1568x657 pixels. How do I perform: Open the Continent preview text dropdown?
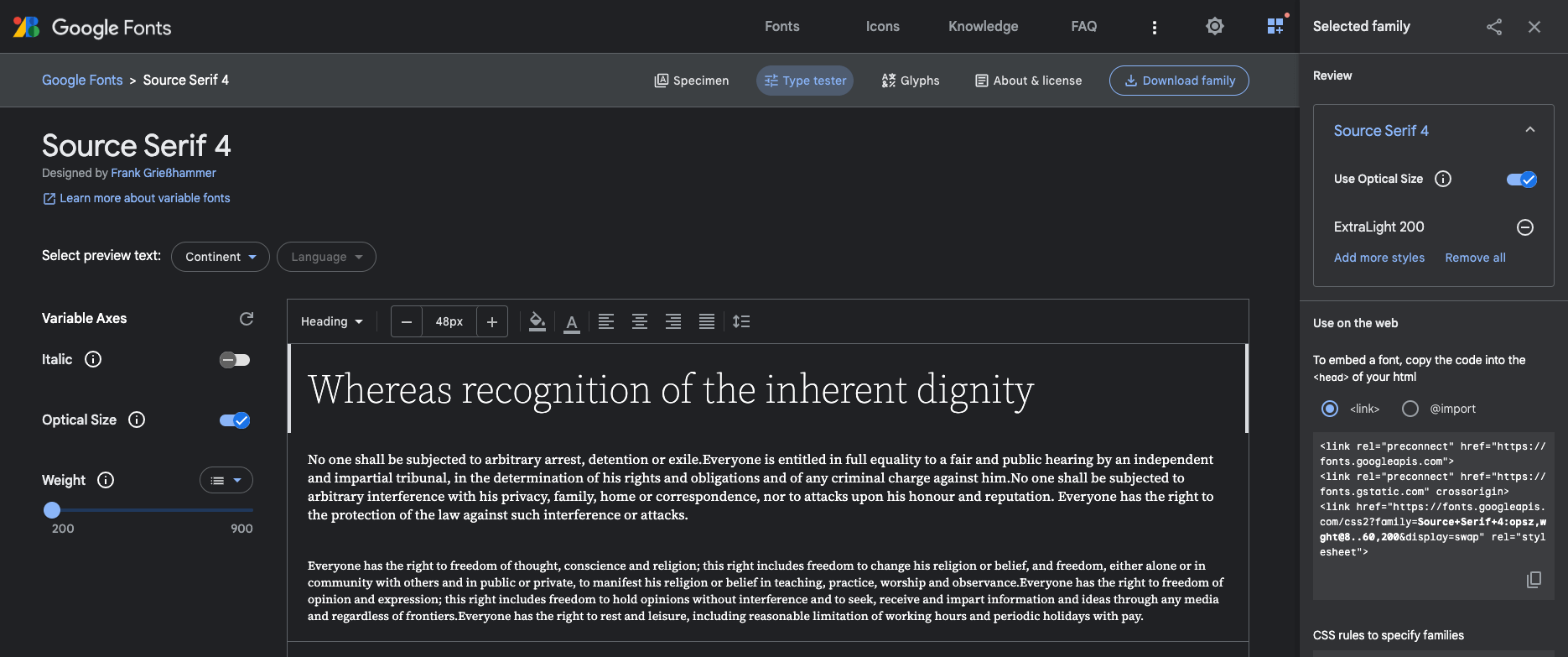tap(221, 257)
